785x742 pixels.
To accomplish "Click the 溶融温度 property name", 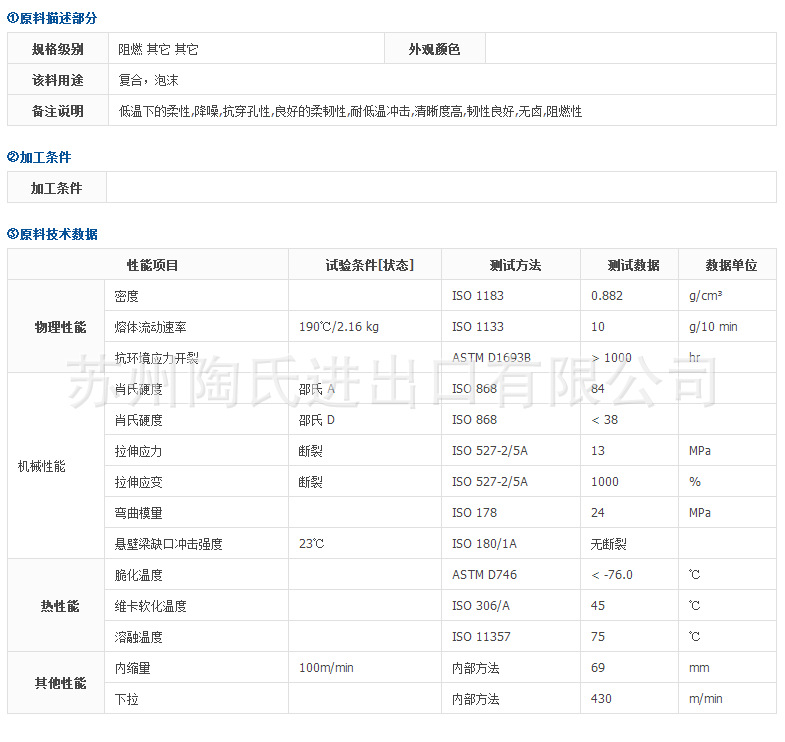I will point(138,638).
